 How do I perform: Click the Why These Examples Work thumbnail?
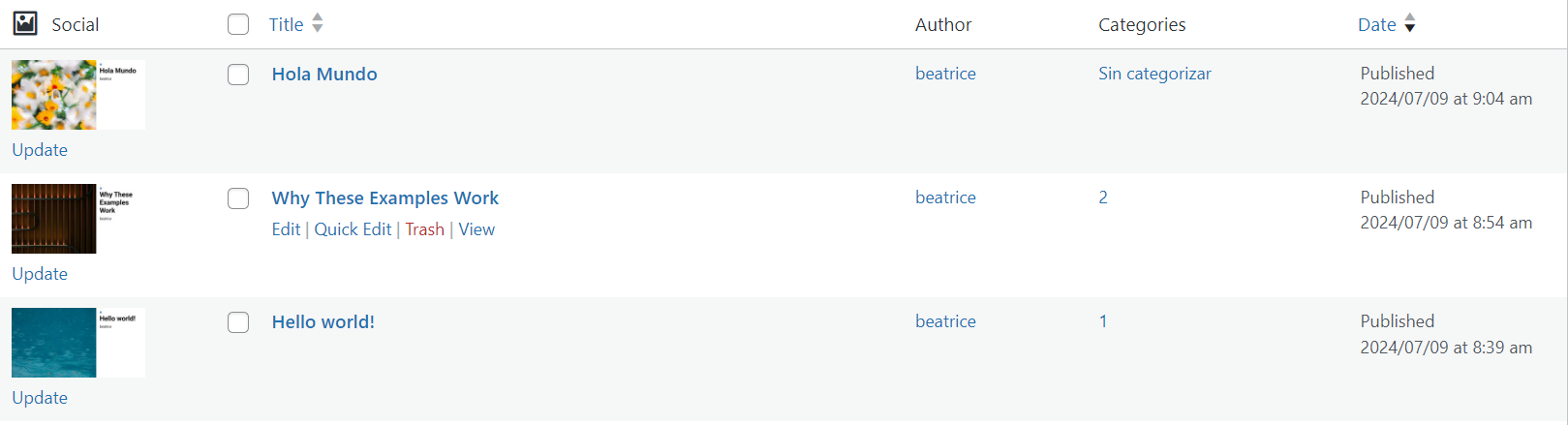point(77,219)
